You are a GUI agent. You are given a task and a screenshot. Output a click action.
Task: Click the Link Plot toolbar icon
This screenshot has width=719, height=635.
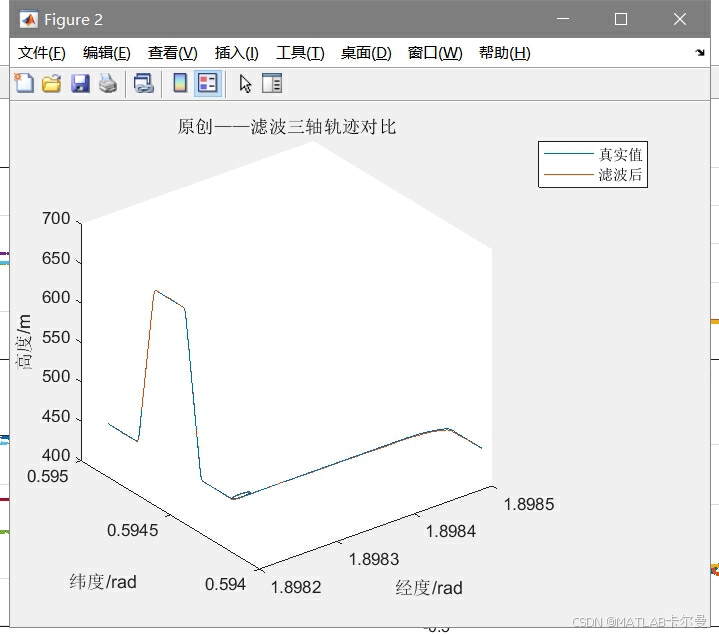click(144, 83)
